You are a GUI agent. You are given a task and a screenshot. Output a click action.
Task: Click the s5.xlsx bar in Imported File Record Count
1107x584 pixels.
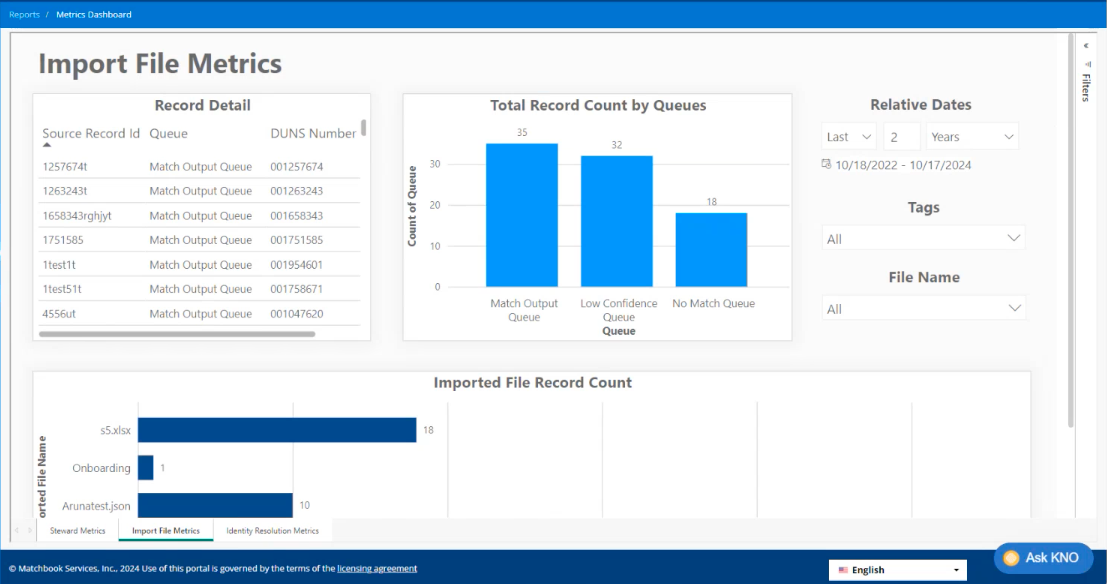[x=277, y=430]
